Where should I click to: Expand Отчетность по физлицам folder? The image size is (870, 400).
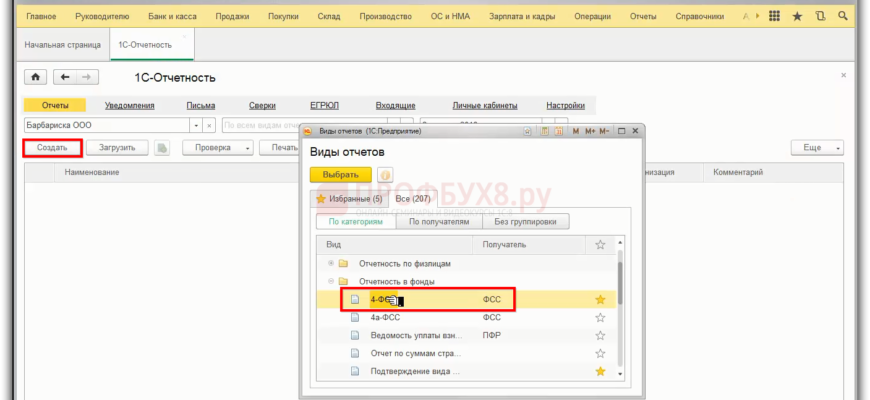coord(331,263)
